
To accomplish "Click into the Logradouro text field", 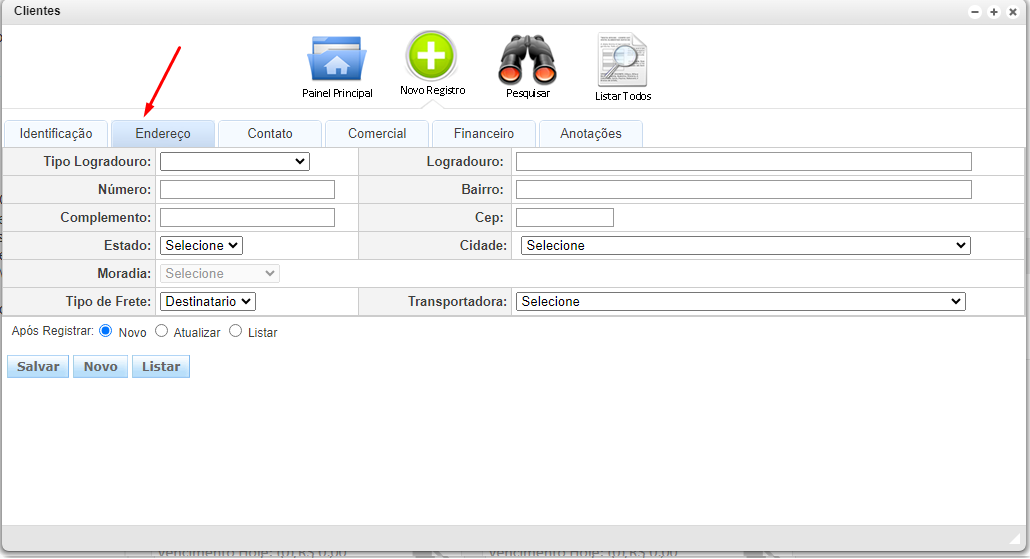I will pyautogui.click(x=743, y=161).
